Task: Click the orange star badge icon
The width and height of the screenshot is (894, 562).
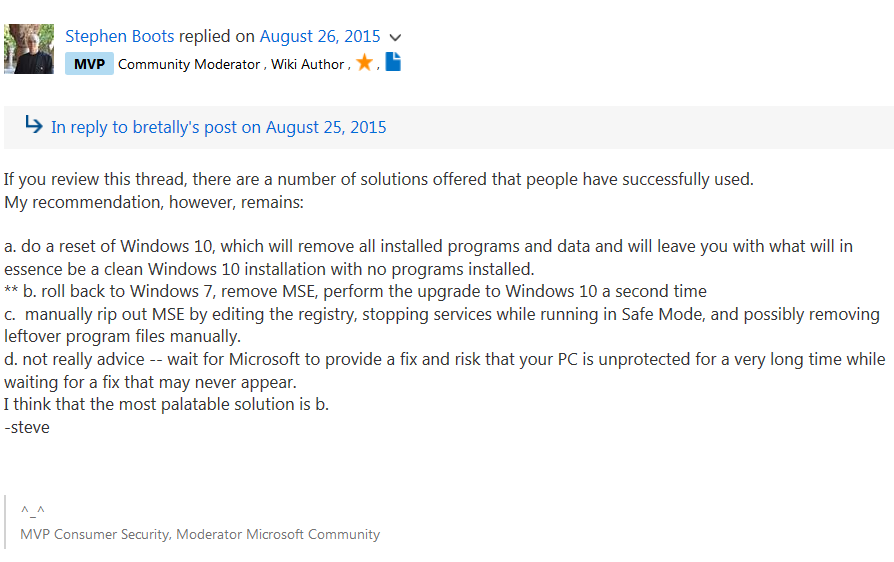Action: point(364,63)
